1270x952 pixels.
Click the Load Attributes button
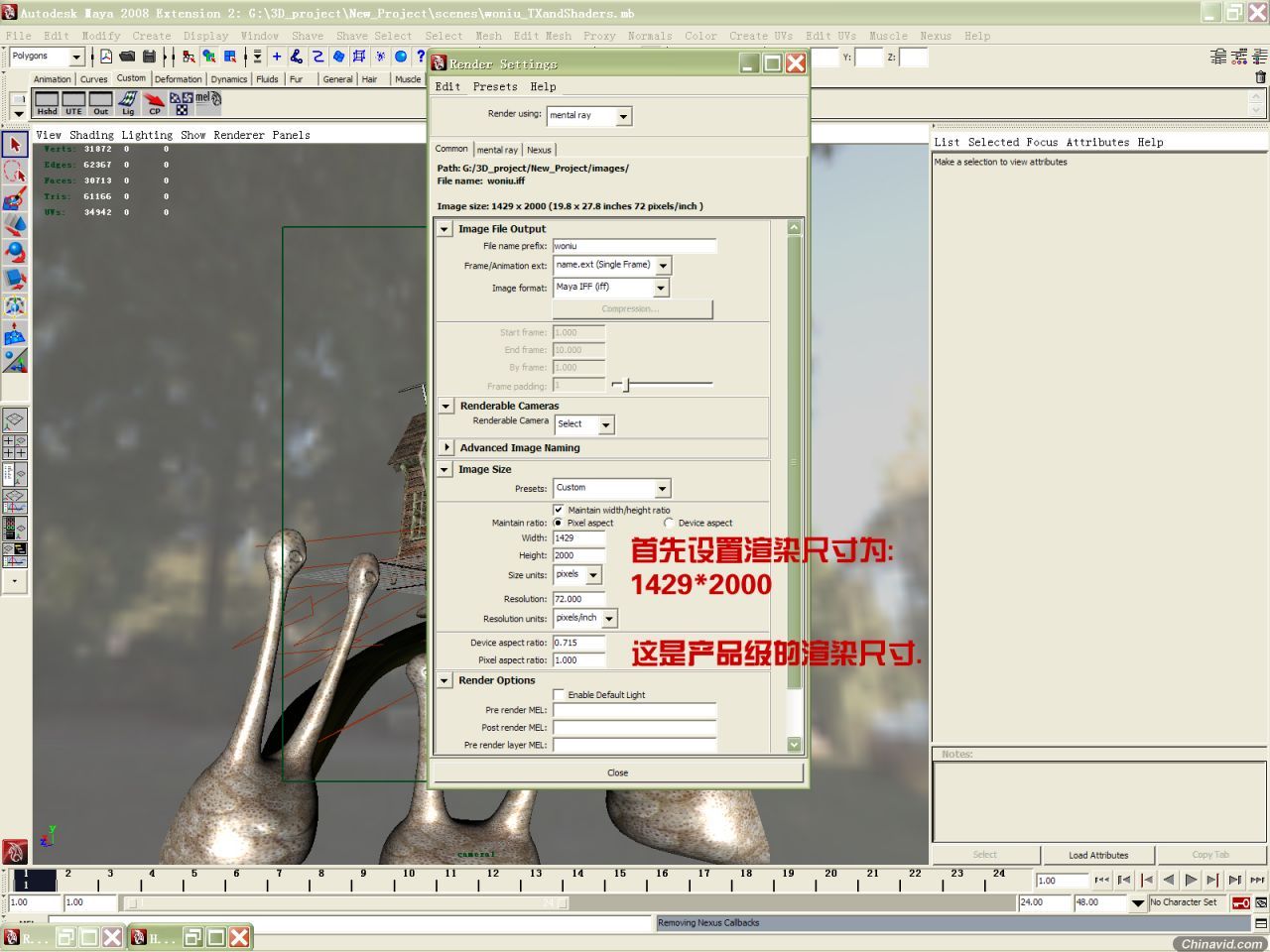(1098, 855)
